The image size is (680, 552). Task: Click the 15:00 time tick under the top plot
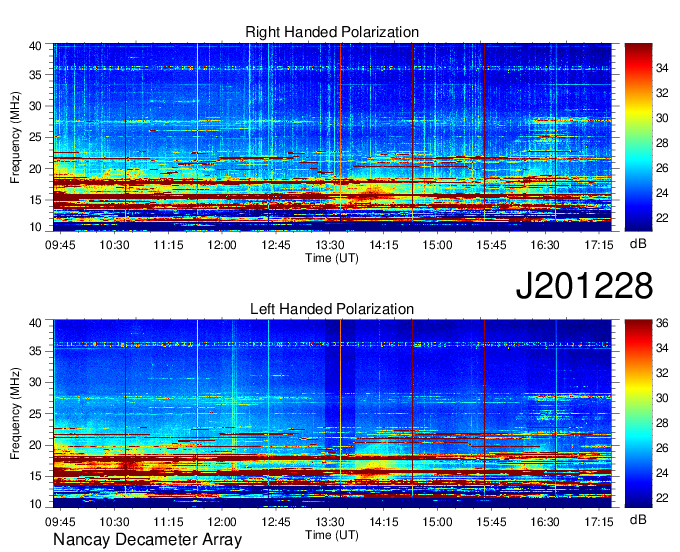coord(437,245)
